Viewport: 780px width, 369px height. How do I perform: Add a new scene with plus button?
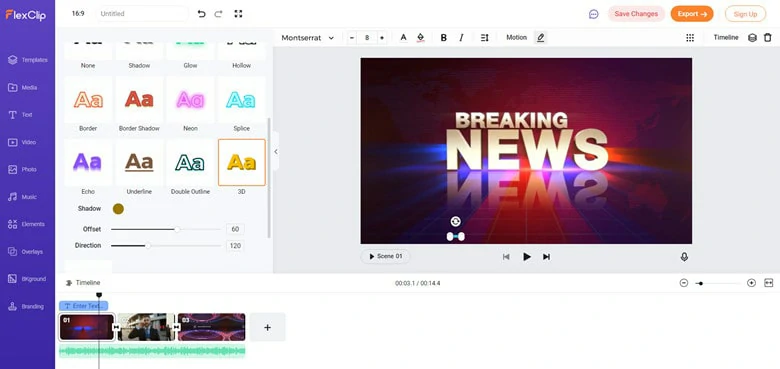pos(268,327)
